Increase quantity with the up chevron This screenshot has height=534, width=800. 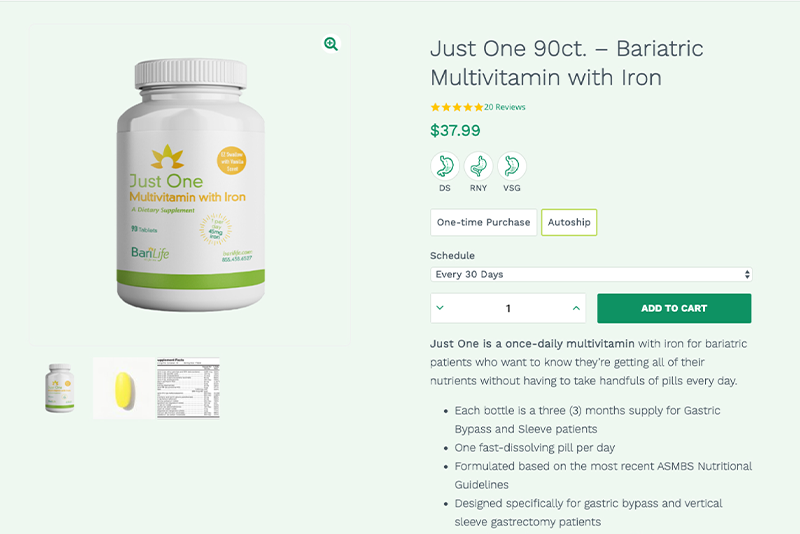[x=576, y=308]
